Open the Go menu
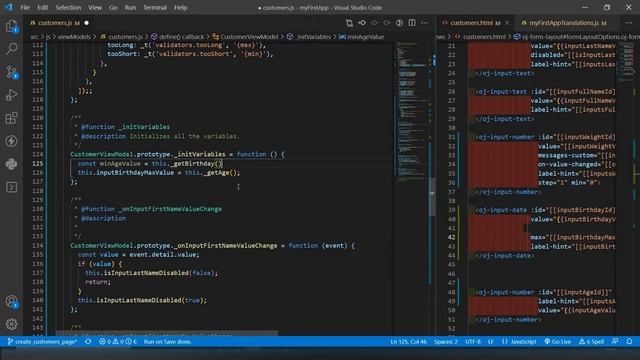The height and width of the screenshot is (360, 640). 113,7
